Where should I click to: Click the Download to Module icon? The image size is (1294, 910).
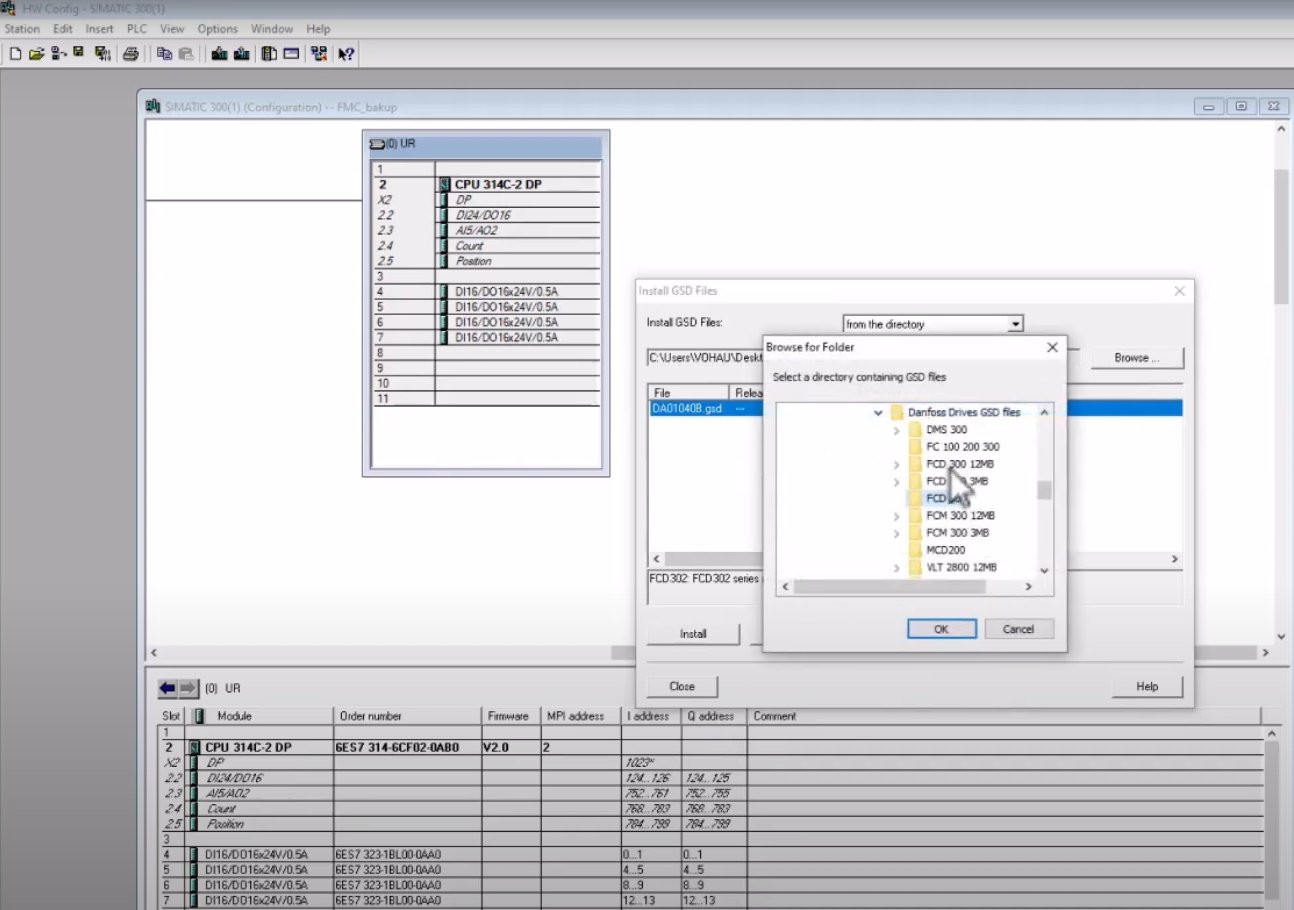pos(219,54)
